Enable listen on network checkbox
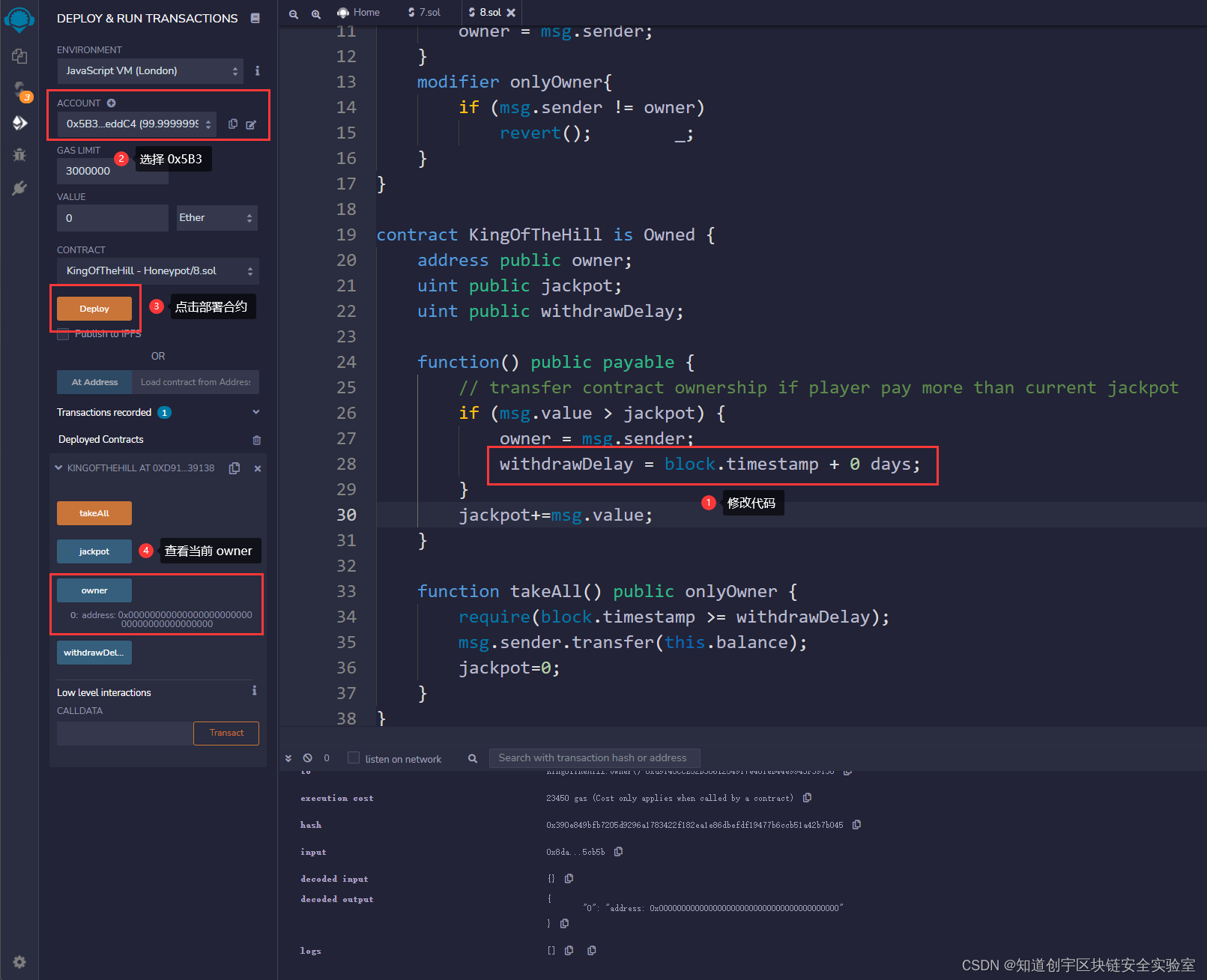 tap(354, 757)
